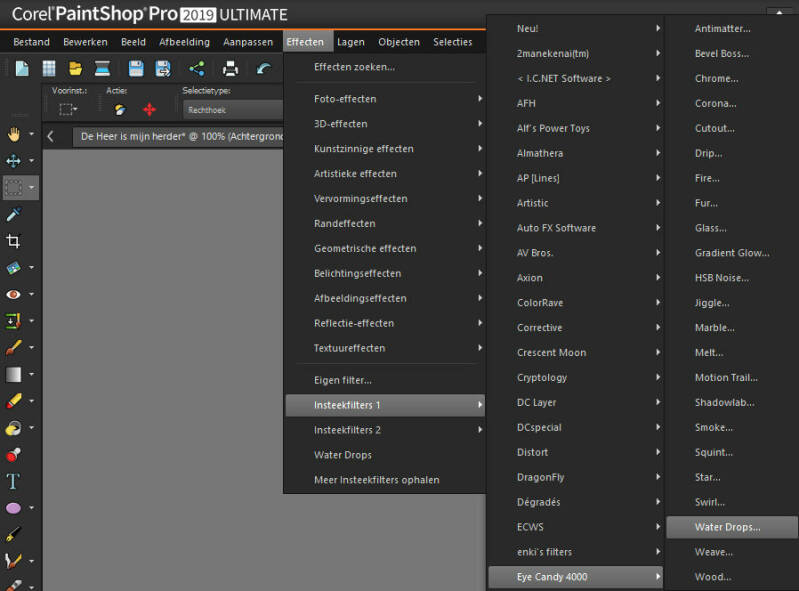Click the Save As icon

click(x=163, y=68)
